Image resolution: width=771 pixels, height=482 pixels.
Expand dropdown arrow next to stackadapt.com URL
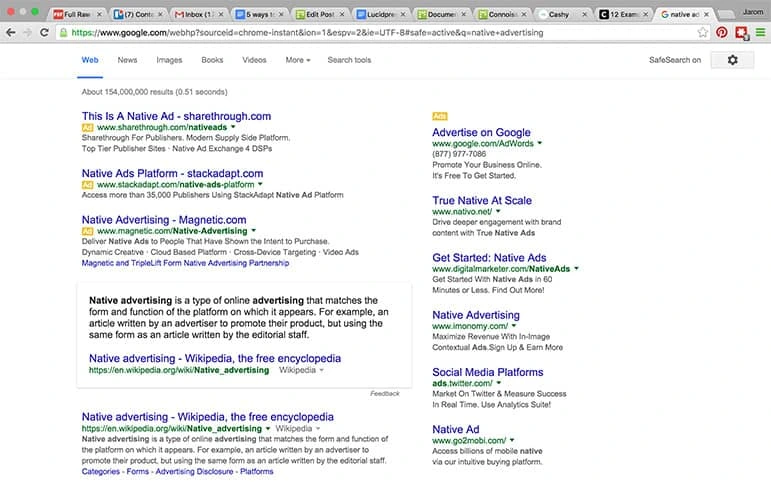[260, 184]
